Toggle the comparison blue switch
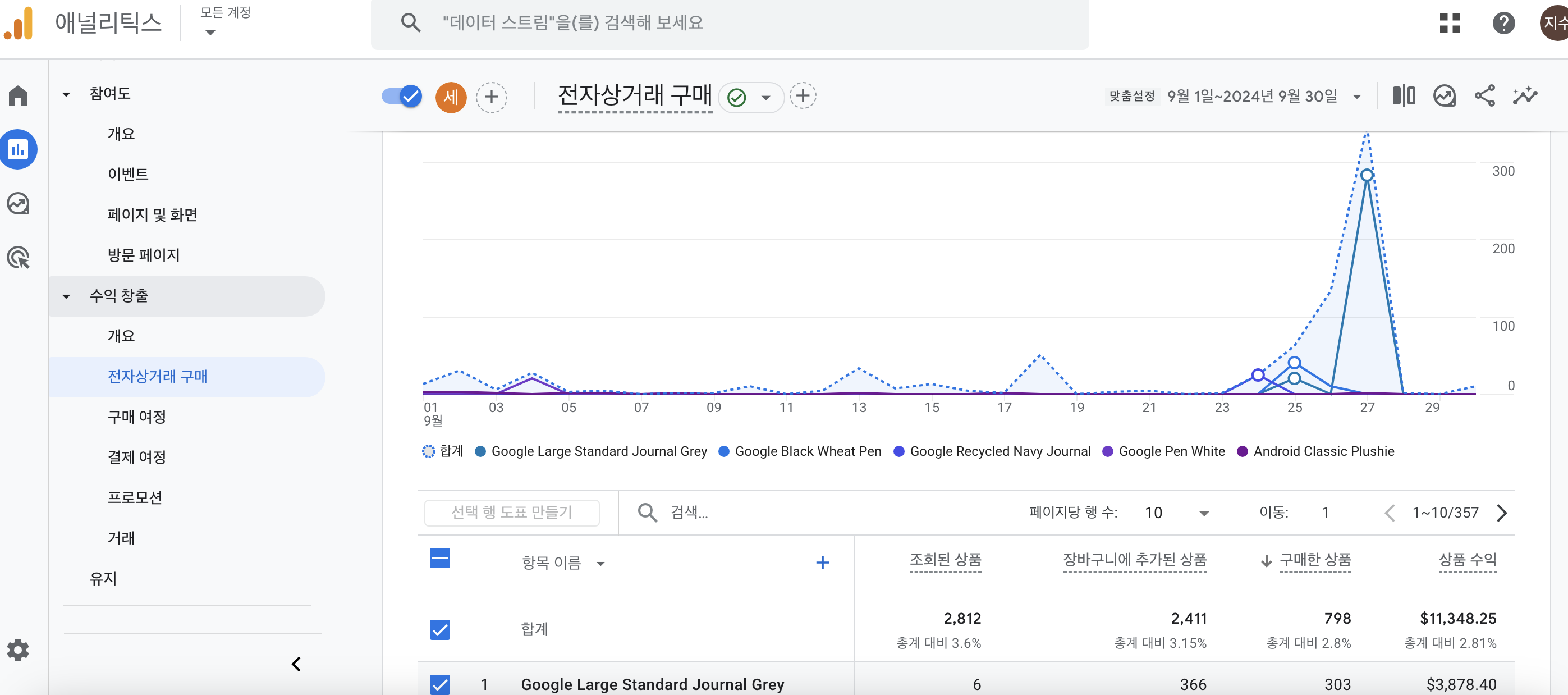Viewport: 1568px width, 695px height. coord(402,95)
